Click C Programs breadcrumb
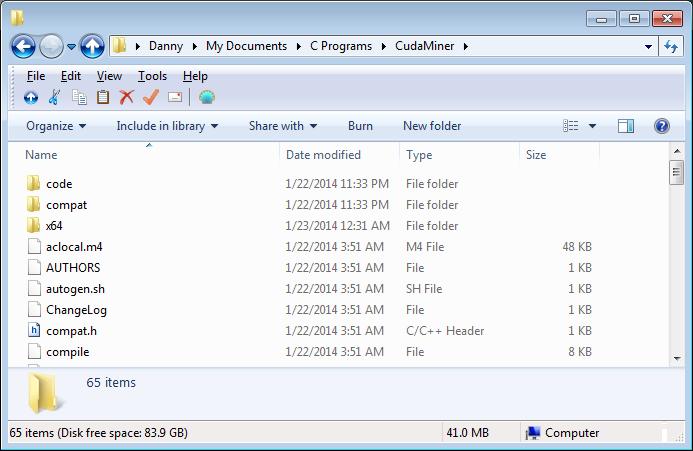 341,46
